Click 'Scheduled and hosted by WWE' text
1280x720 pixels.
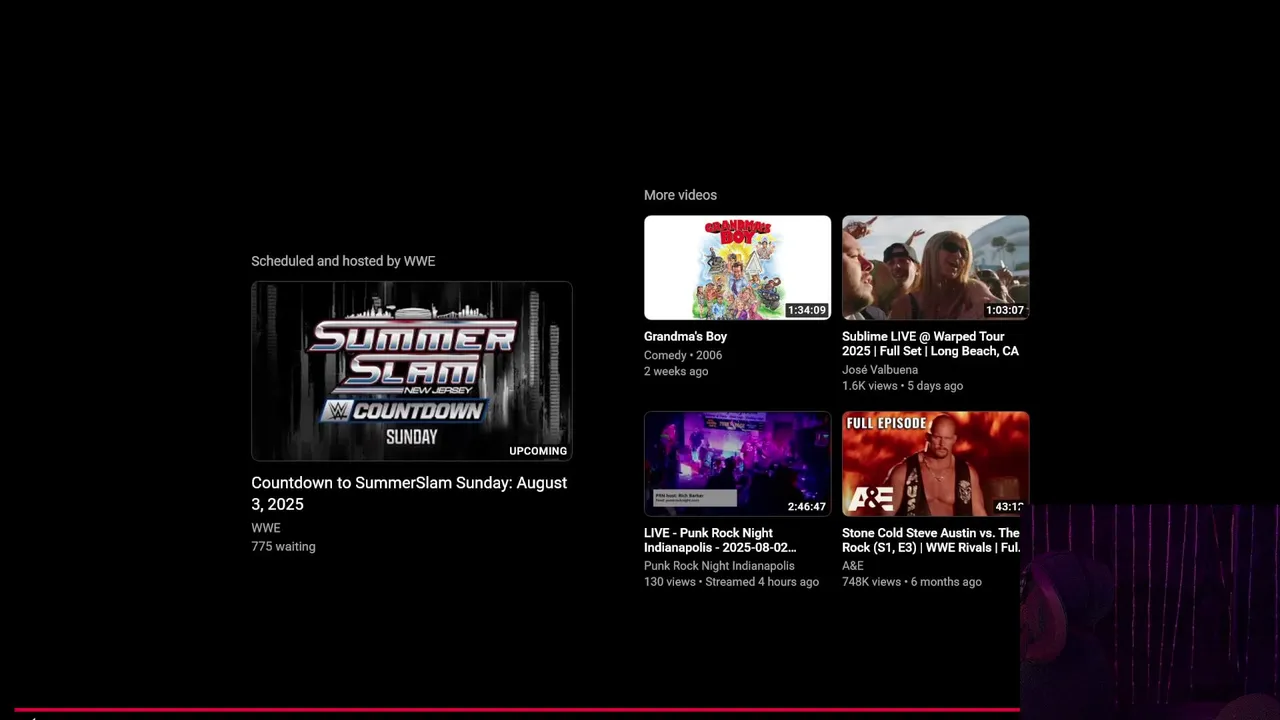[343, 261]
